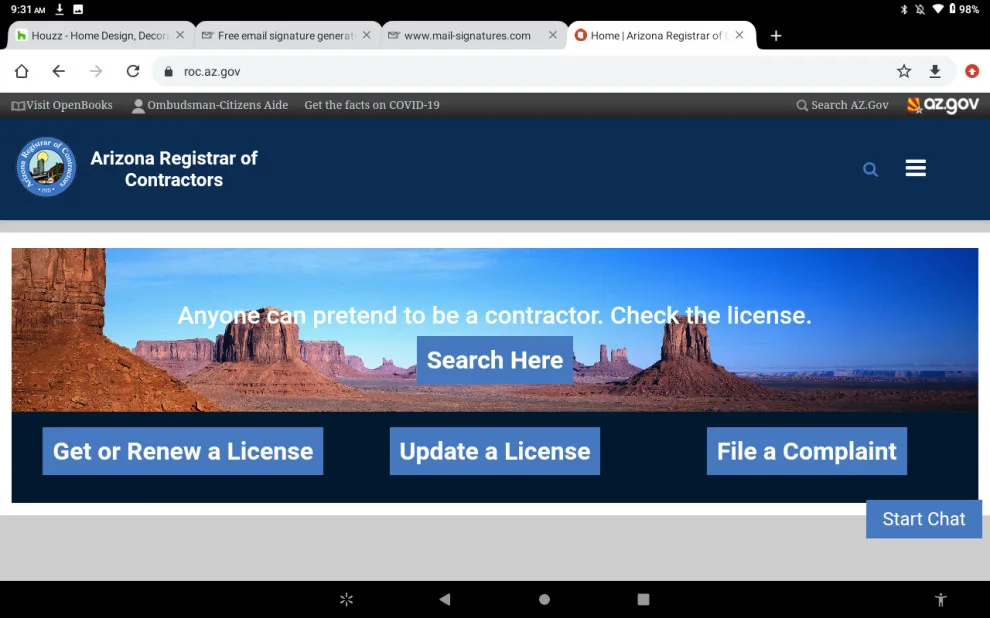Screen dimensions: 990x618
Task: Click Get or Renew a License
Action: pos(182,451)
